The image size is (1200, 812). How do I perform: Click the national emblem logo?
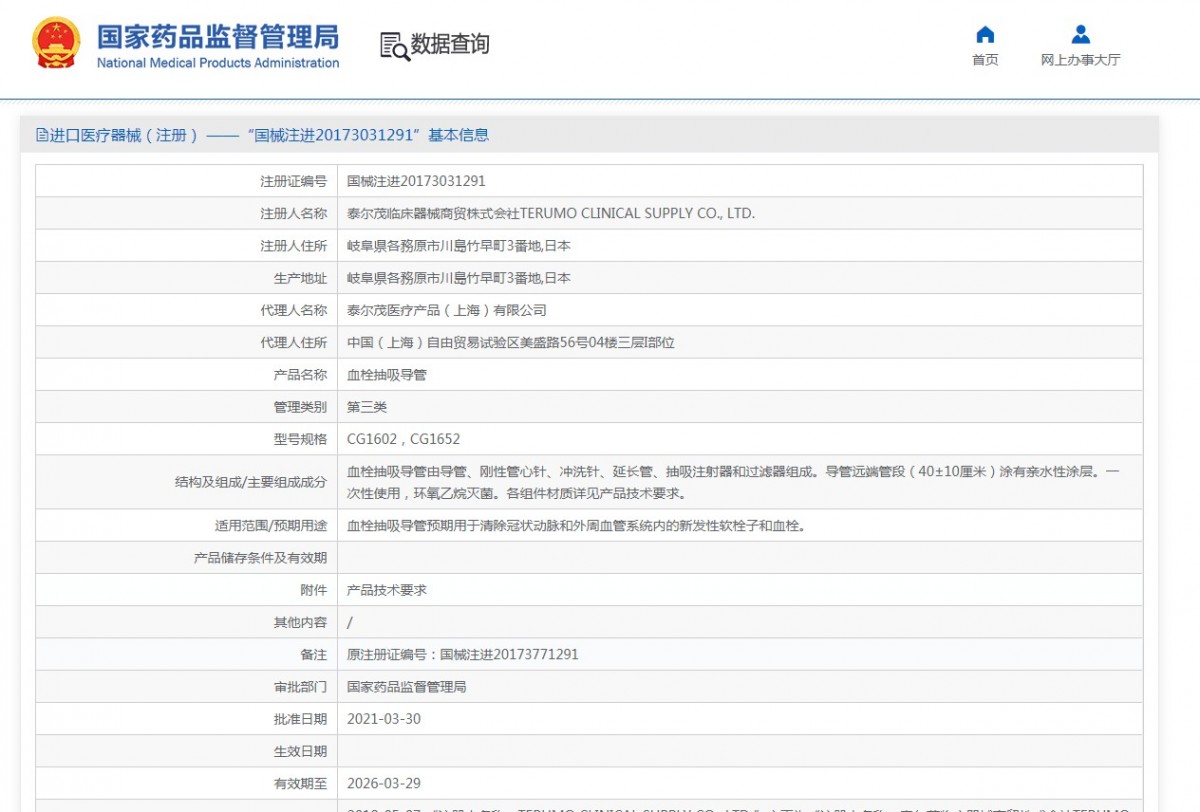[x=56, y=44]
